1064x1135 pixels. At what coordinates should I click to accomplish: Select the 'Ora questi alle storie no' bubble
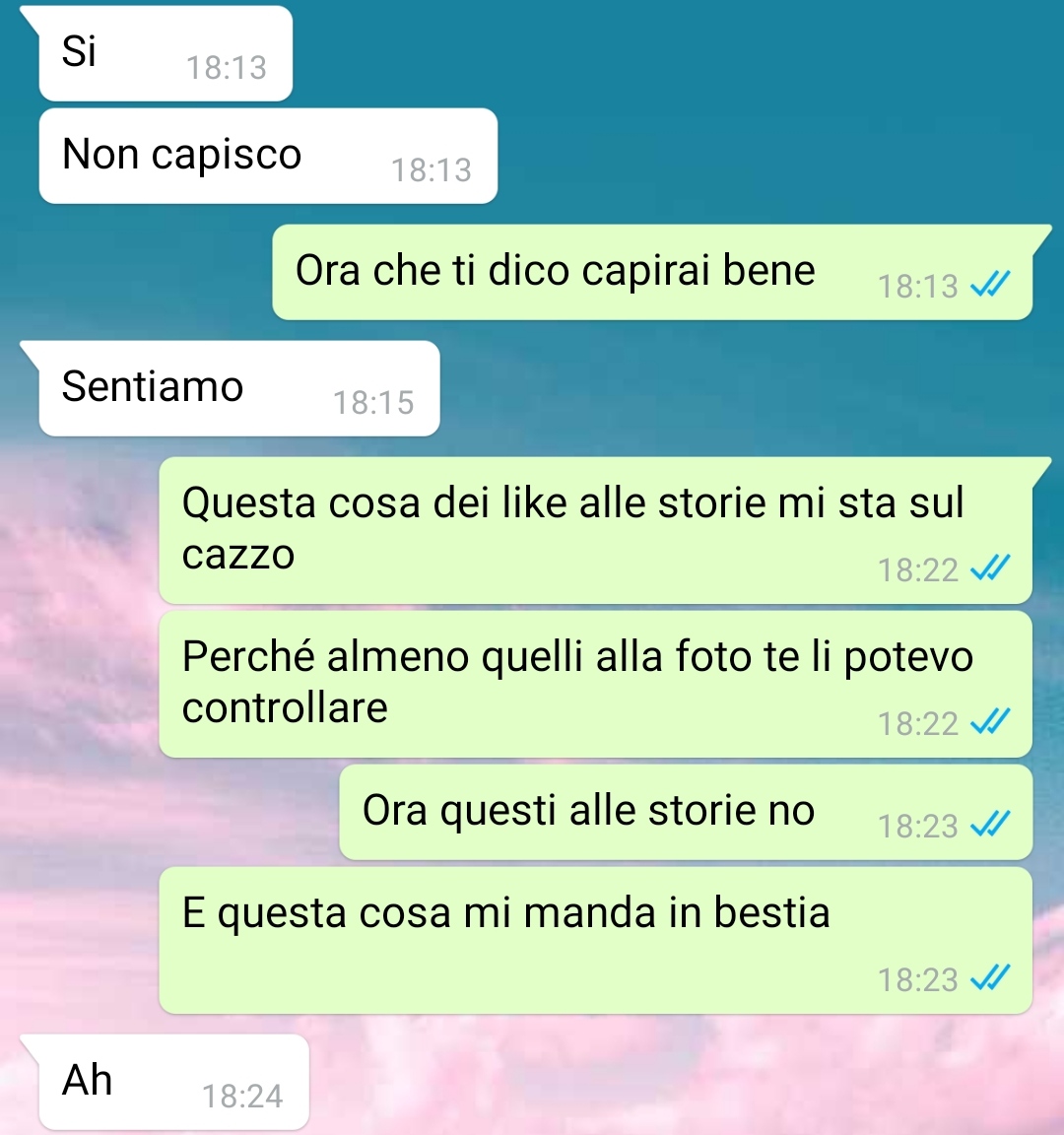pyautogui.click(x=686, y=812)
